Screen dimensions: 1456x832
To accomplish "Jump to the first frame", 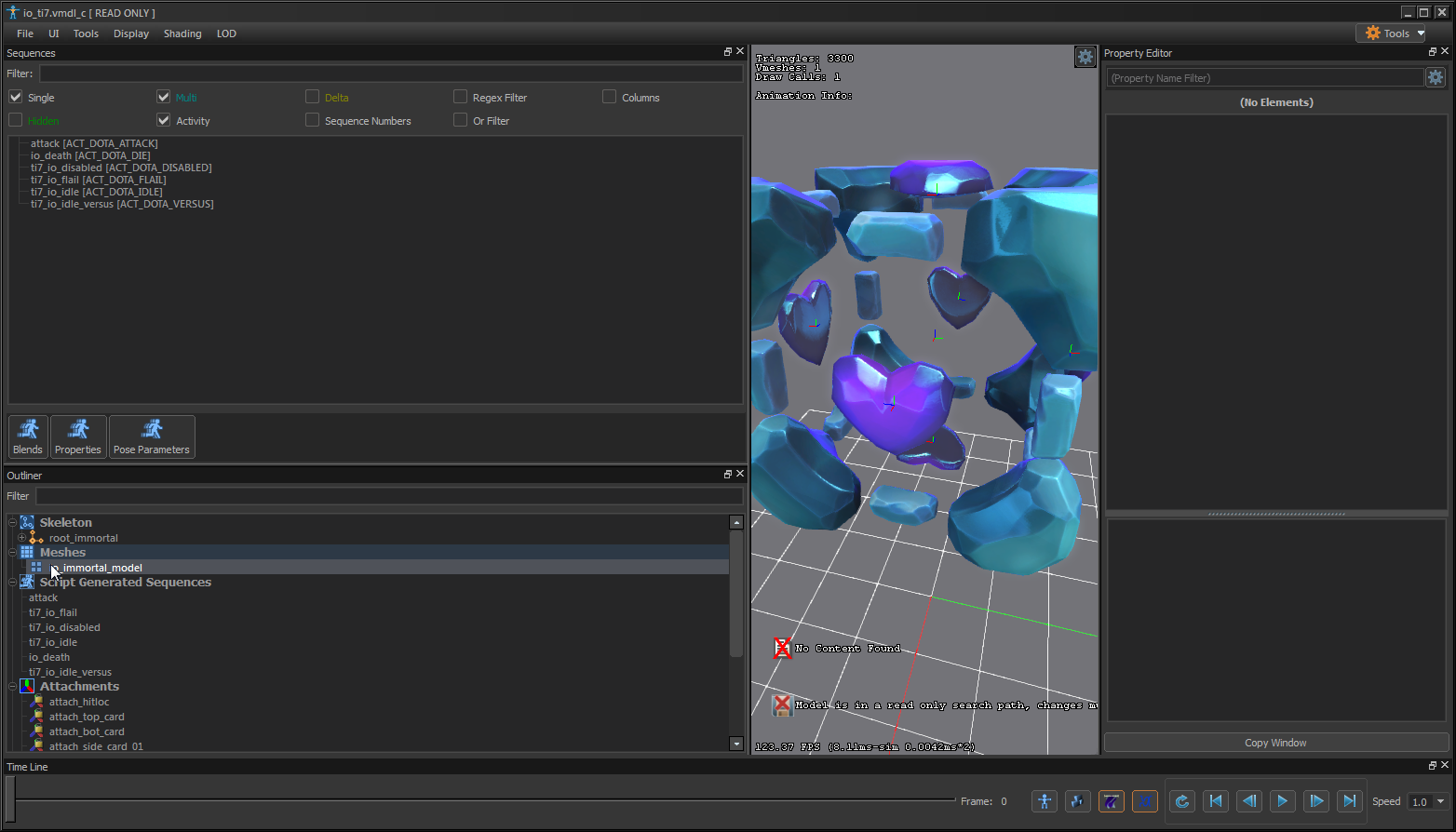I will pyautogui.click(x=1216, y=801).
